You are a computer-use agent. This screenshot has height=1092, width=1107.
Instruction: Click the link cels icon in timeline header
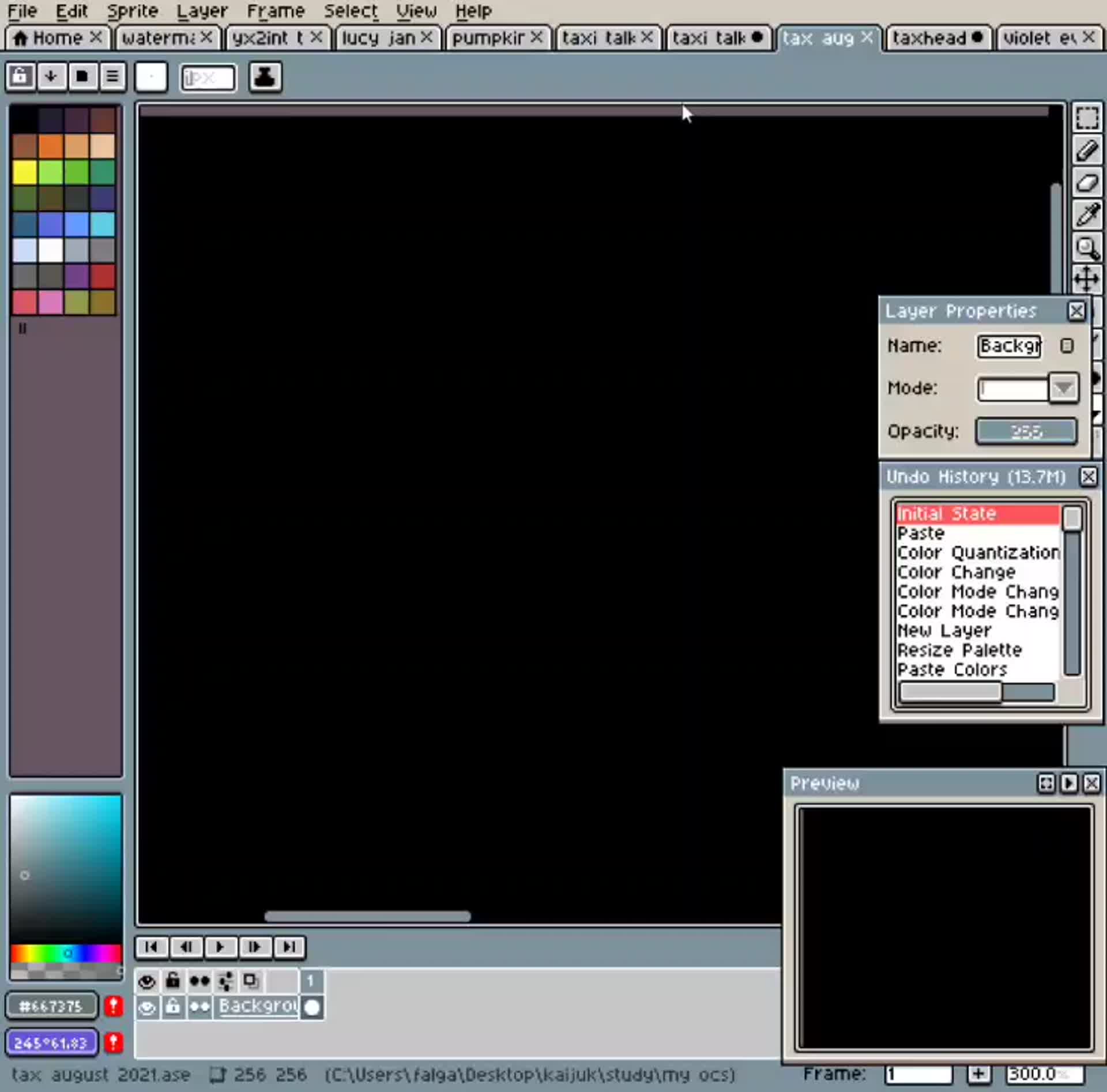tap(225, 981)
